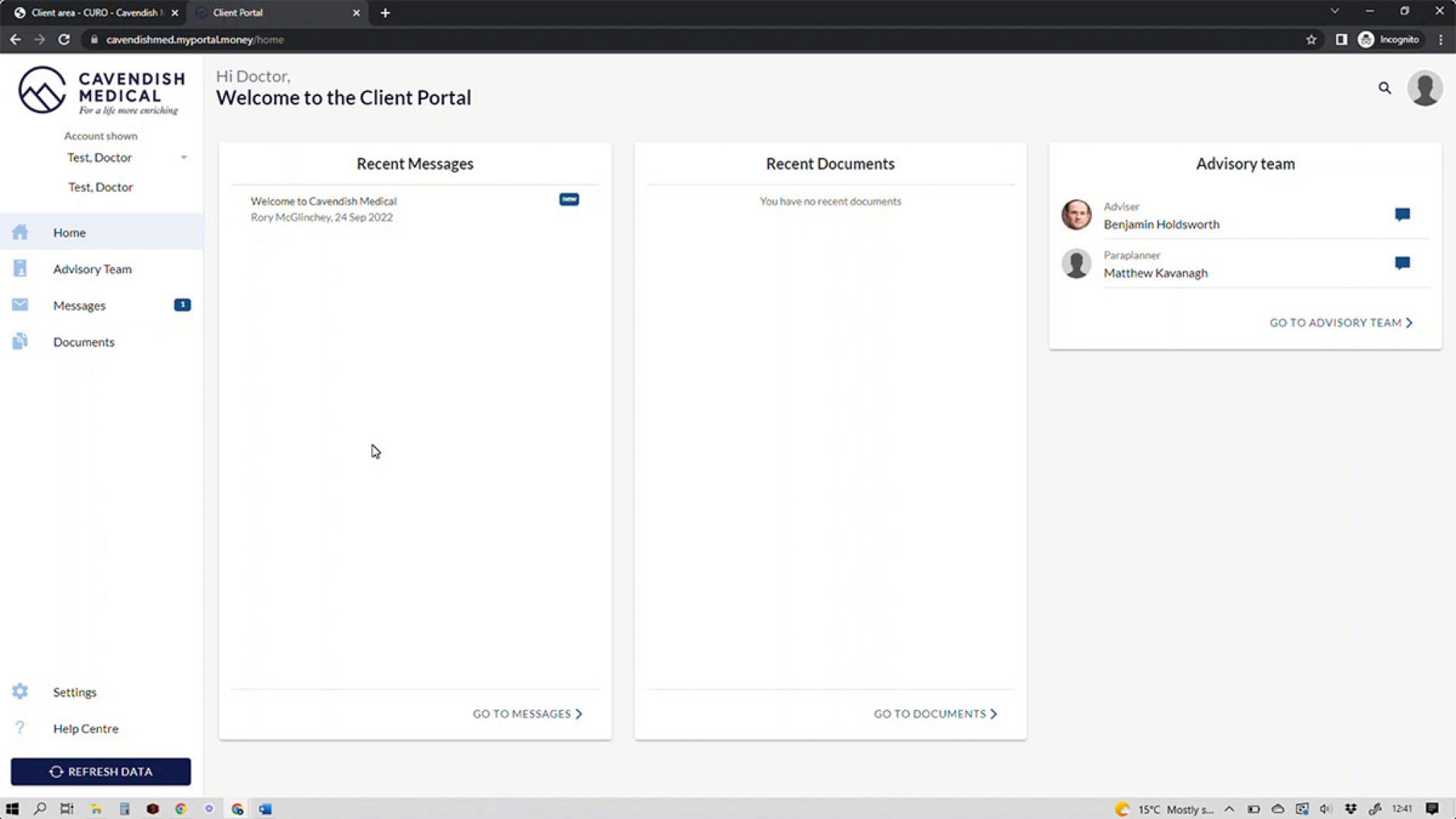Expand the tab search chevron
The height and width of the screenshot is (819, 1456).
point(1334,11)
